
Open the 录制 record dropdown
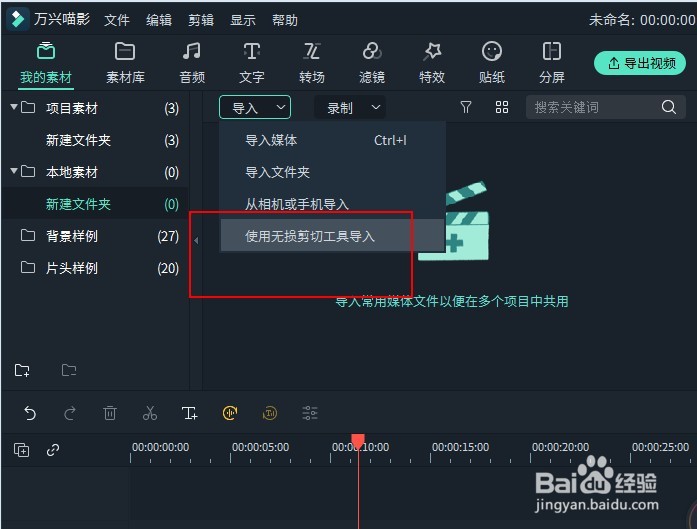[350, 107]
